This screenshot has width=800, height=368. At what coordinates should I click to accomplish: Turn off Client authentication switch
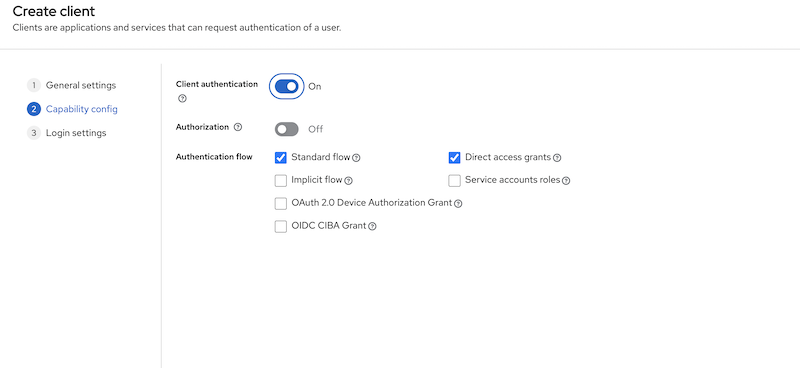[x=286, y=87]
